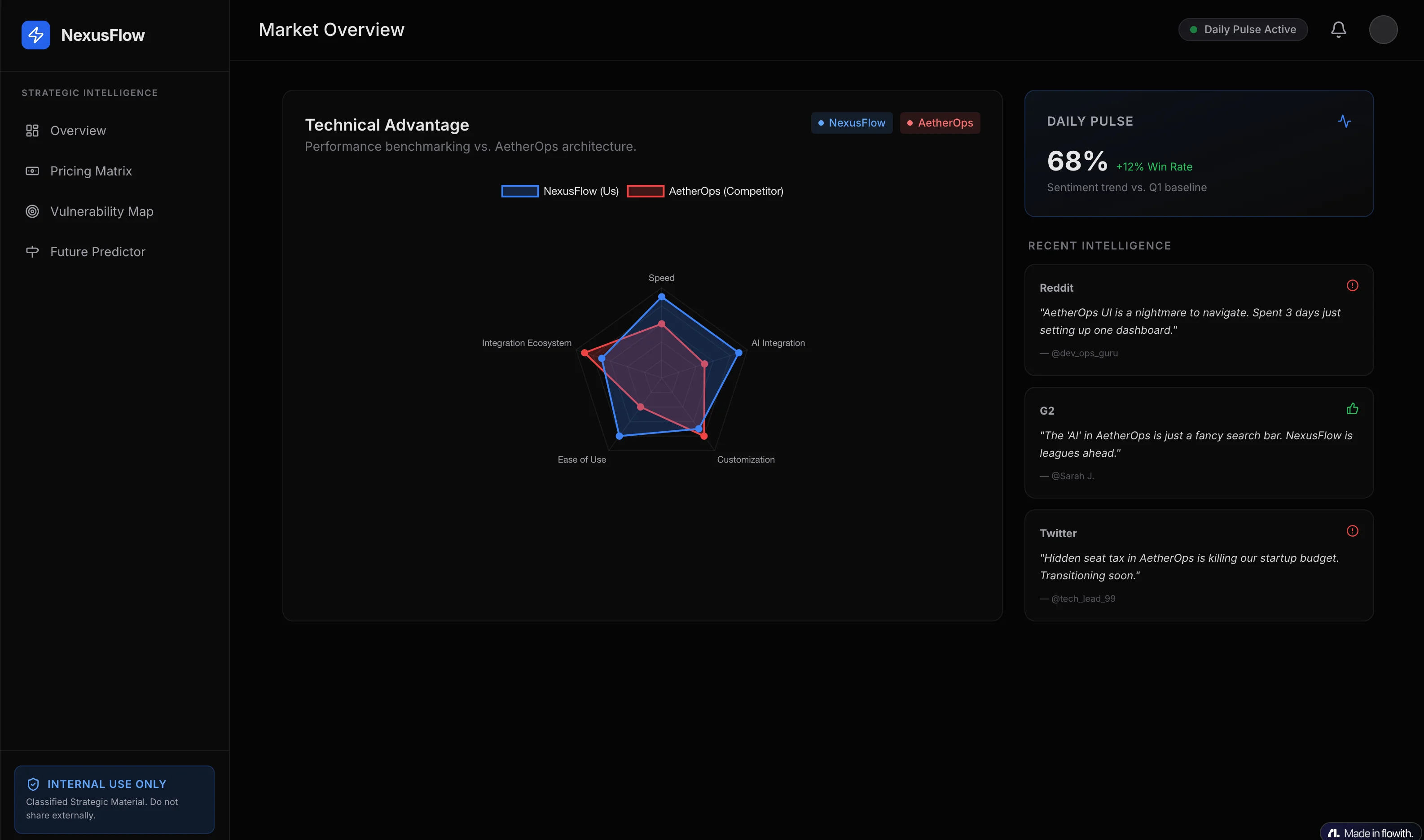
Task: Click the Pricing Matrix banknote icon
Action: coord(32,171)
